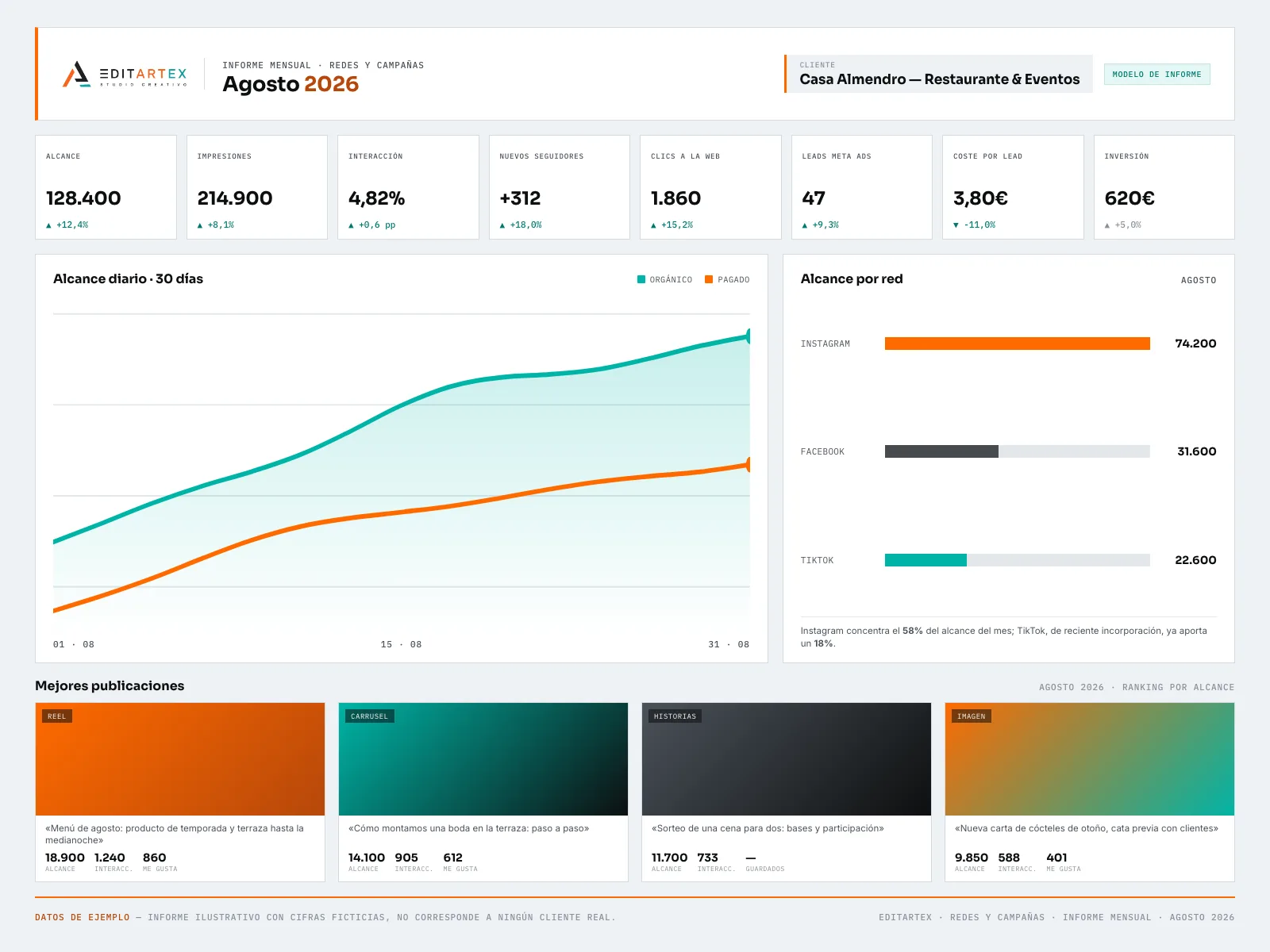Click the teal end marker on the orgánico line
The height and width of the screenshot is (952, 1270).
tap(748, 336)
